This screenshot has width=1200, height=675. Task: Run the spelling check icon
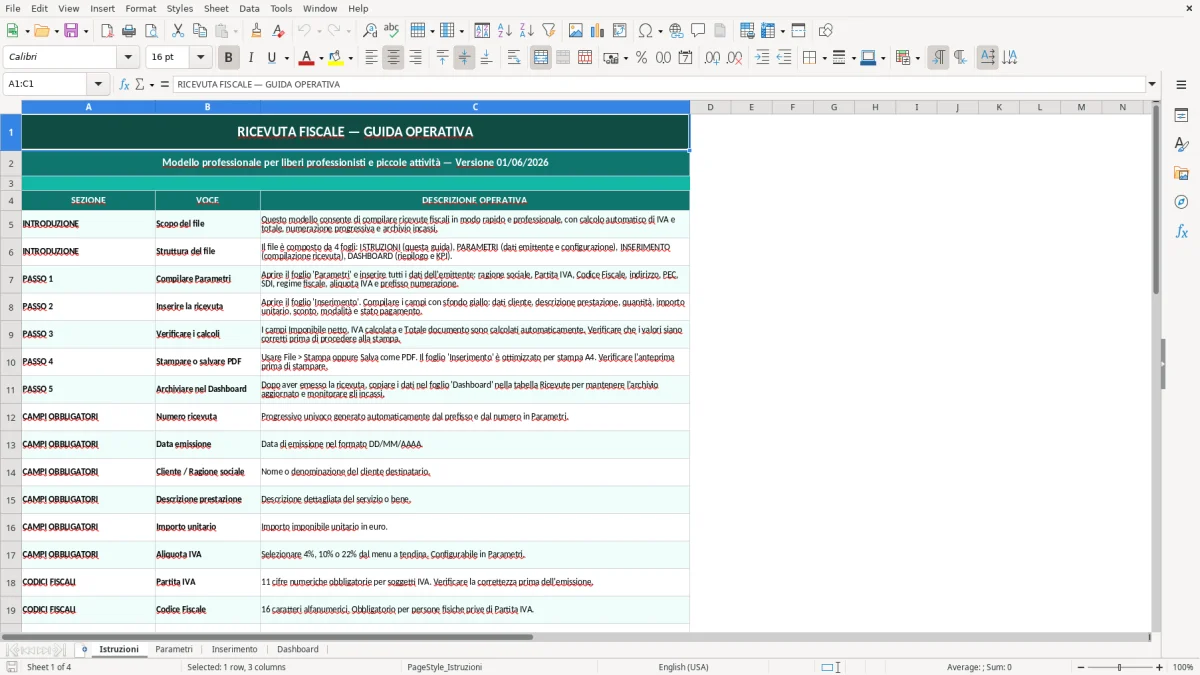(x=392, y=31)
